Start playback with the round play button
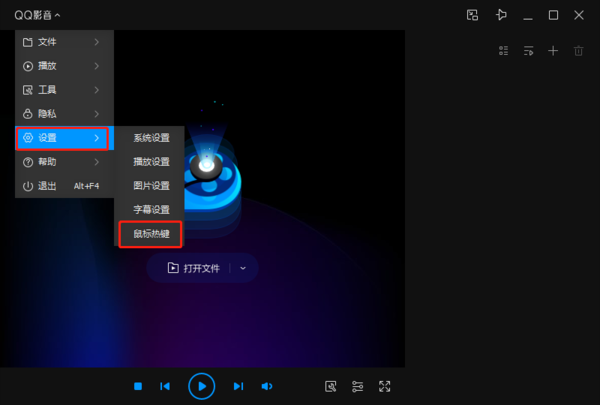The image size is (600, 405). 202,386
